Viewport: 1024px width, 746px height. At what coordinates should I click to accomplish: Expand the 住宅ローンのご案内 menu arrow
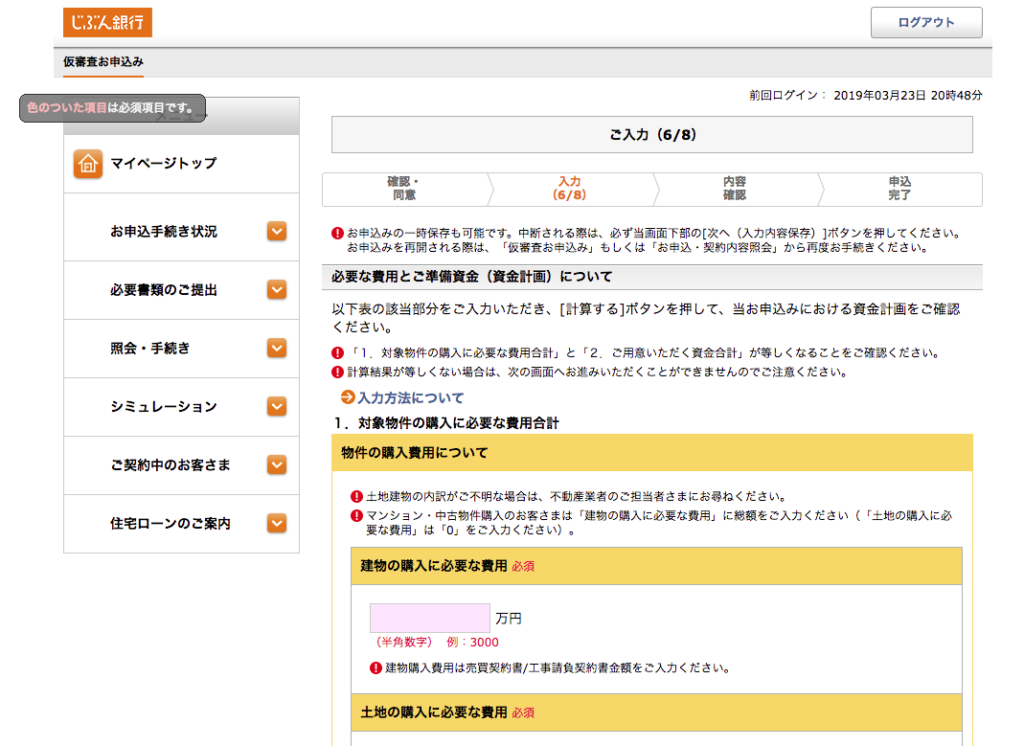(x=277, y=523)
